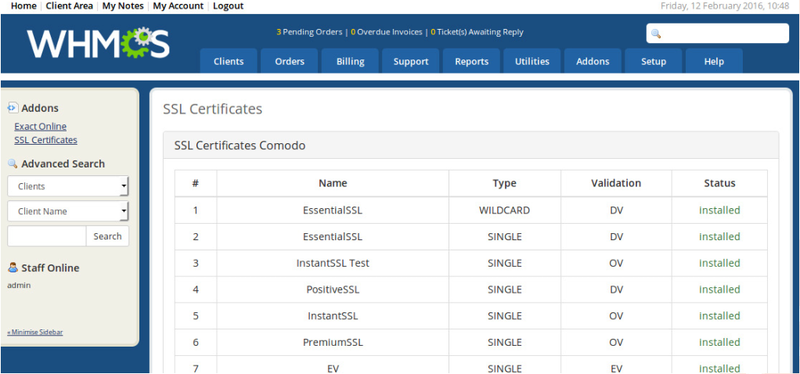The width and height of the screenshot is (800, 374).
Task: Click Installed status for InstantSSL Test row
Action: point(719,263)
